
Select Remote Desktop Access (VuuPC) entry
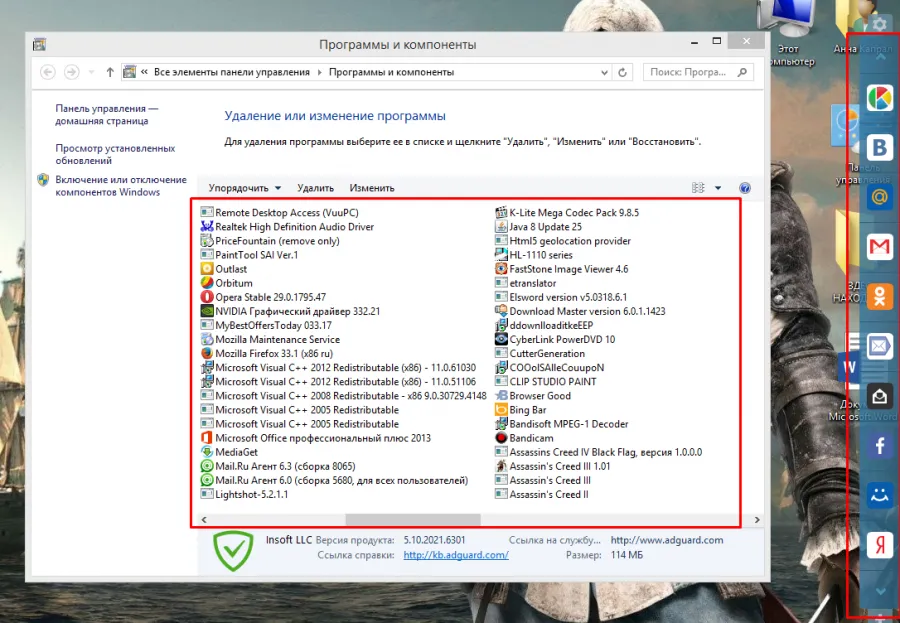280,212
